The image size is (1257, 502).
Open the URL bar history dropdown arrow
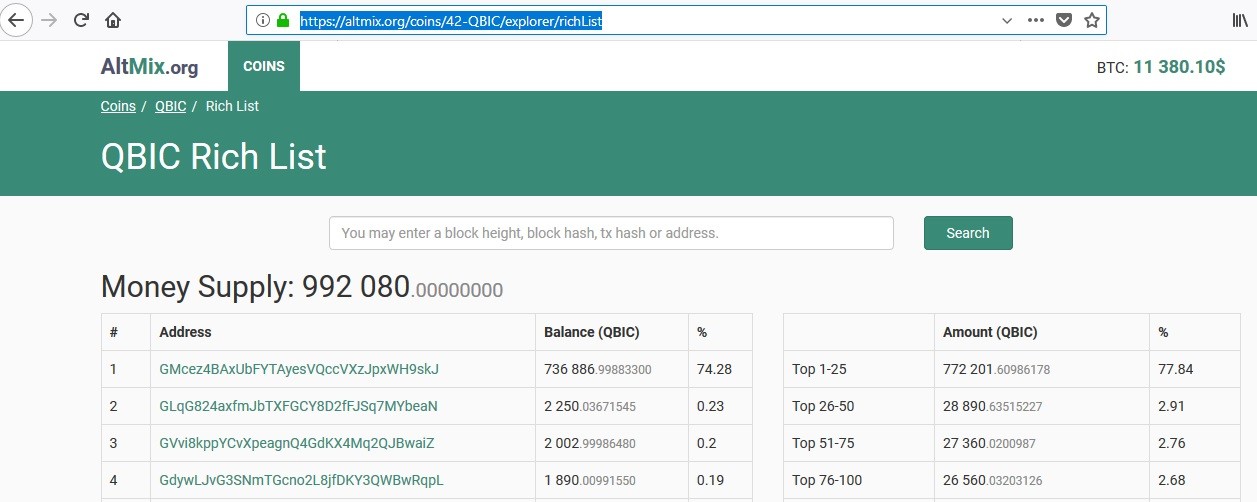tap(1007, 20)
